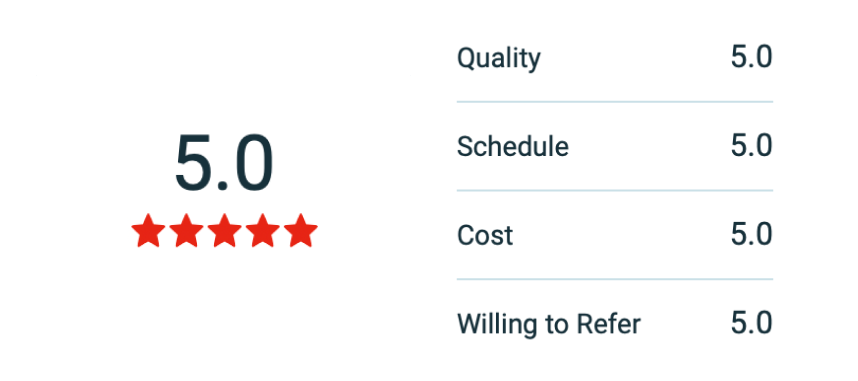This screenshot has width=858, height=381.
Task: Click the first red star
Action: [148, 230]
